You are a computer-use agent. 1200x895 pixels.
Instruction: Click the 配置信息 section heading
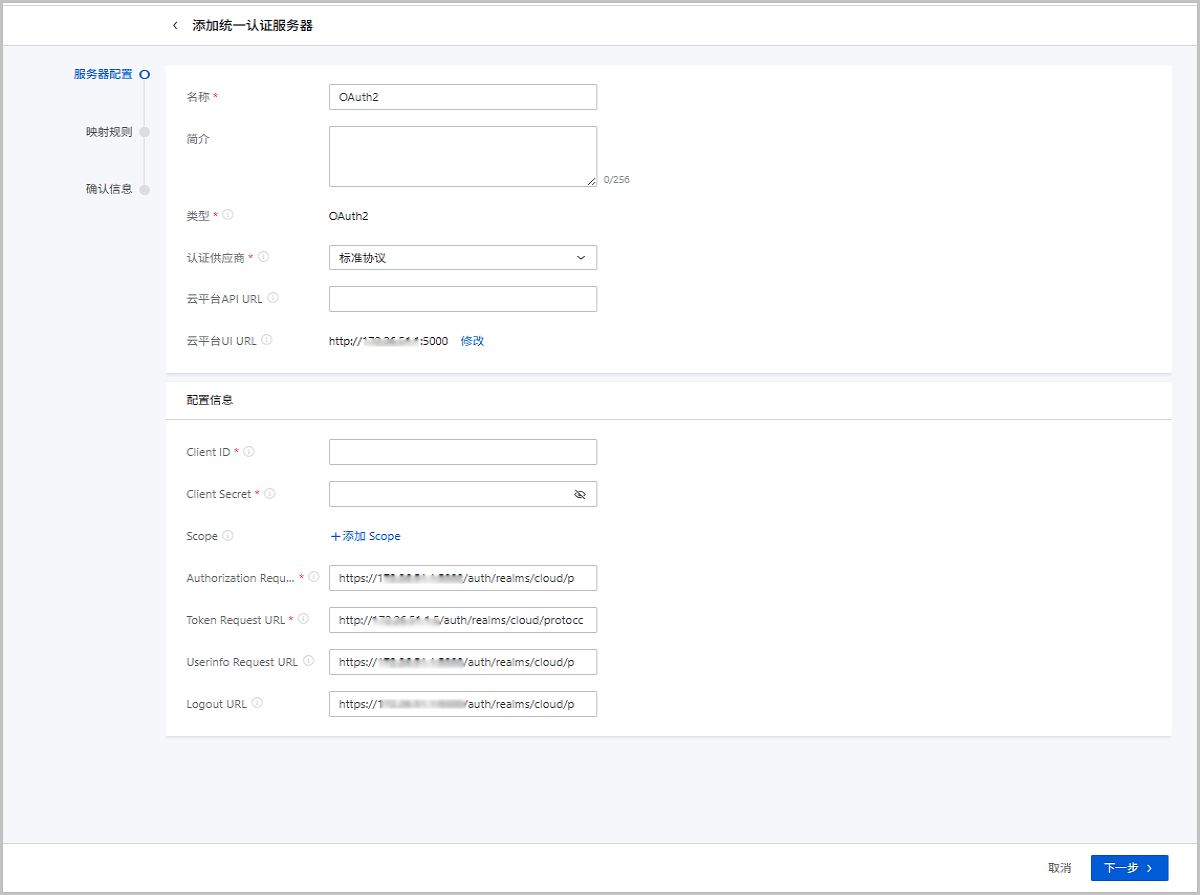(210, 400)
